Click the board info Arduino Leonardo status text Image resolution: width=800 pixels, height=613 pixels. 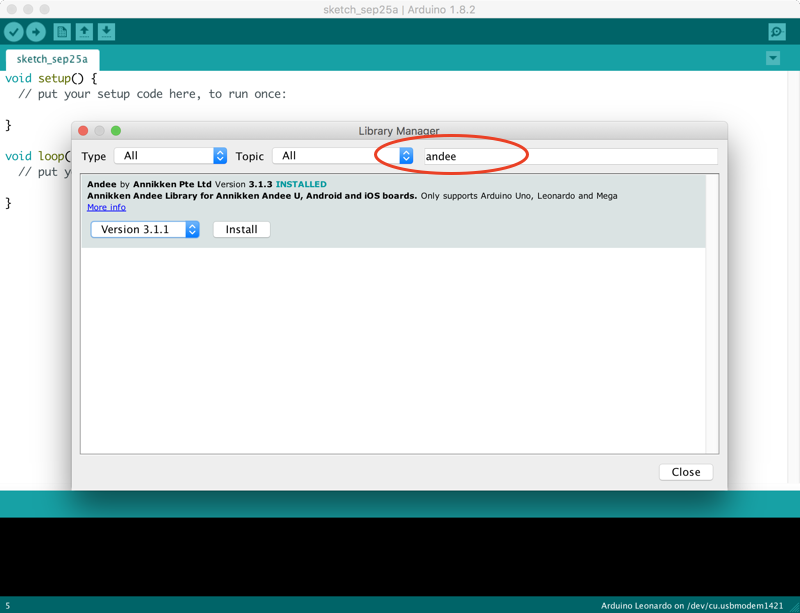coord(691,606)
